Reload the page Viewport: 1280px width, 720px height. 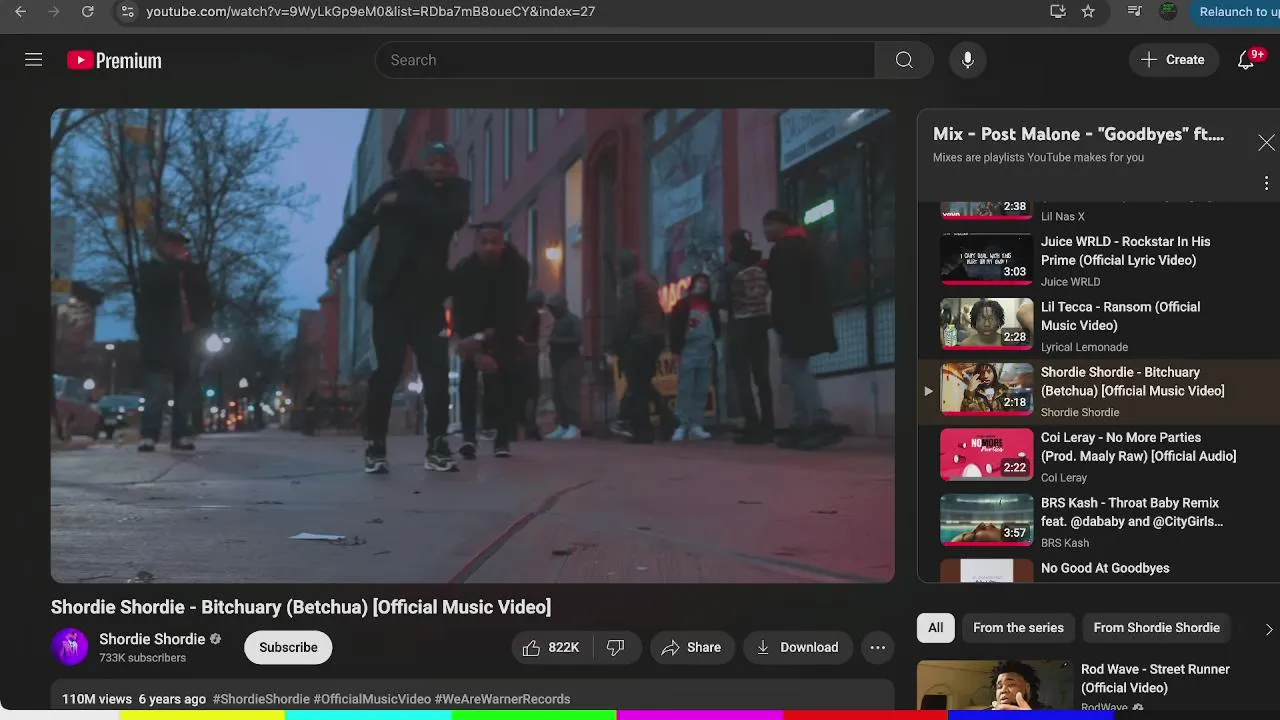pos(87,12)
